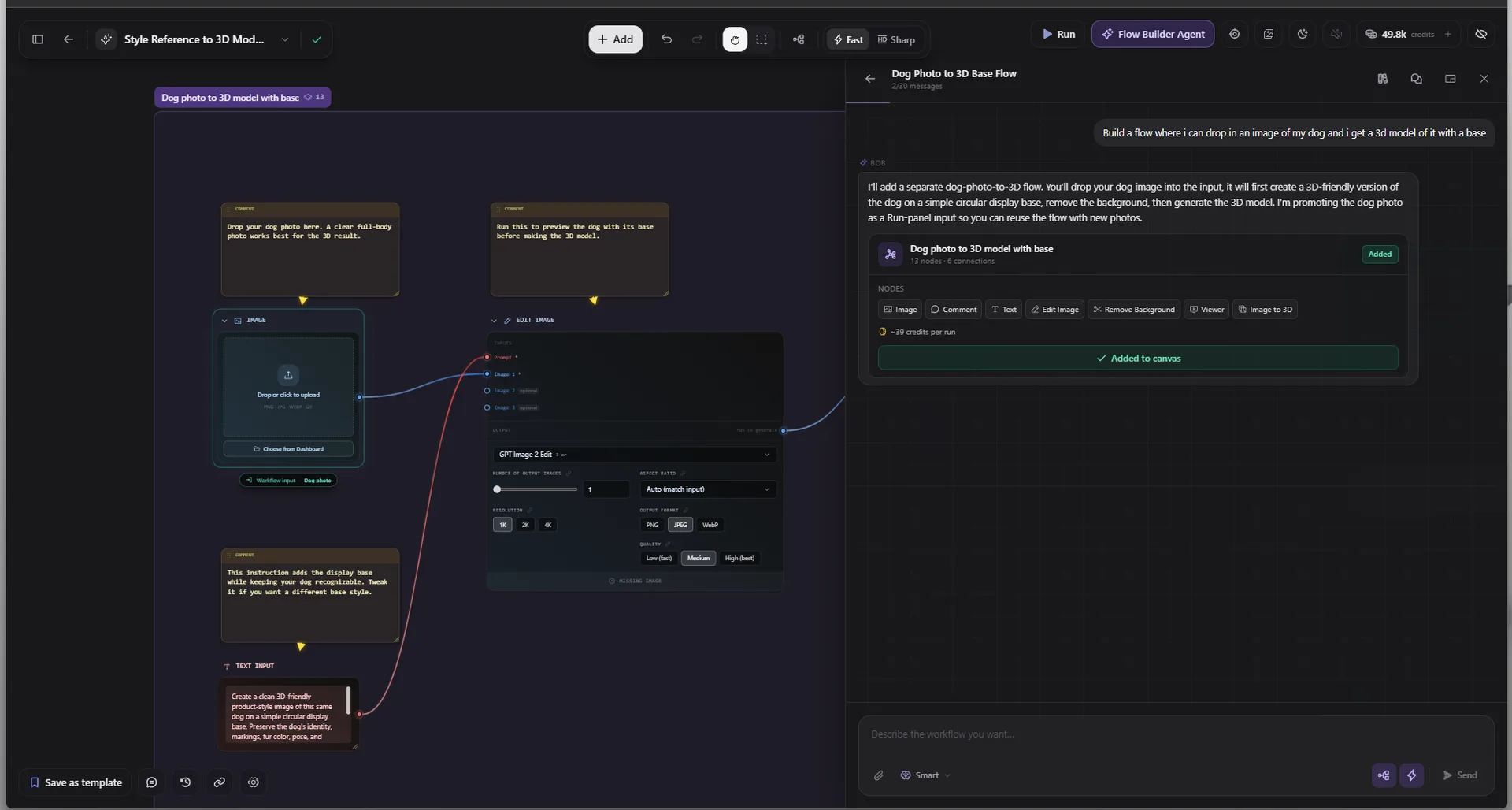
Task: Click the undo icon in toolbar
Action: (666, 39)
